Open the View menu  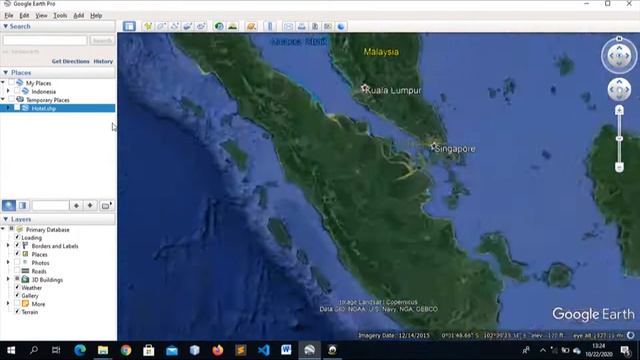point(41,16)
